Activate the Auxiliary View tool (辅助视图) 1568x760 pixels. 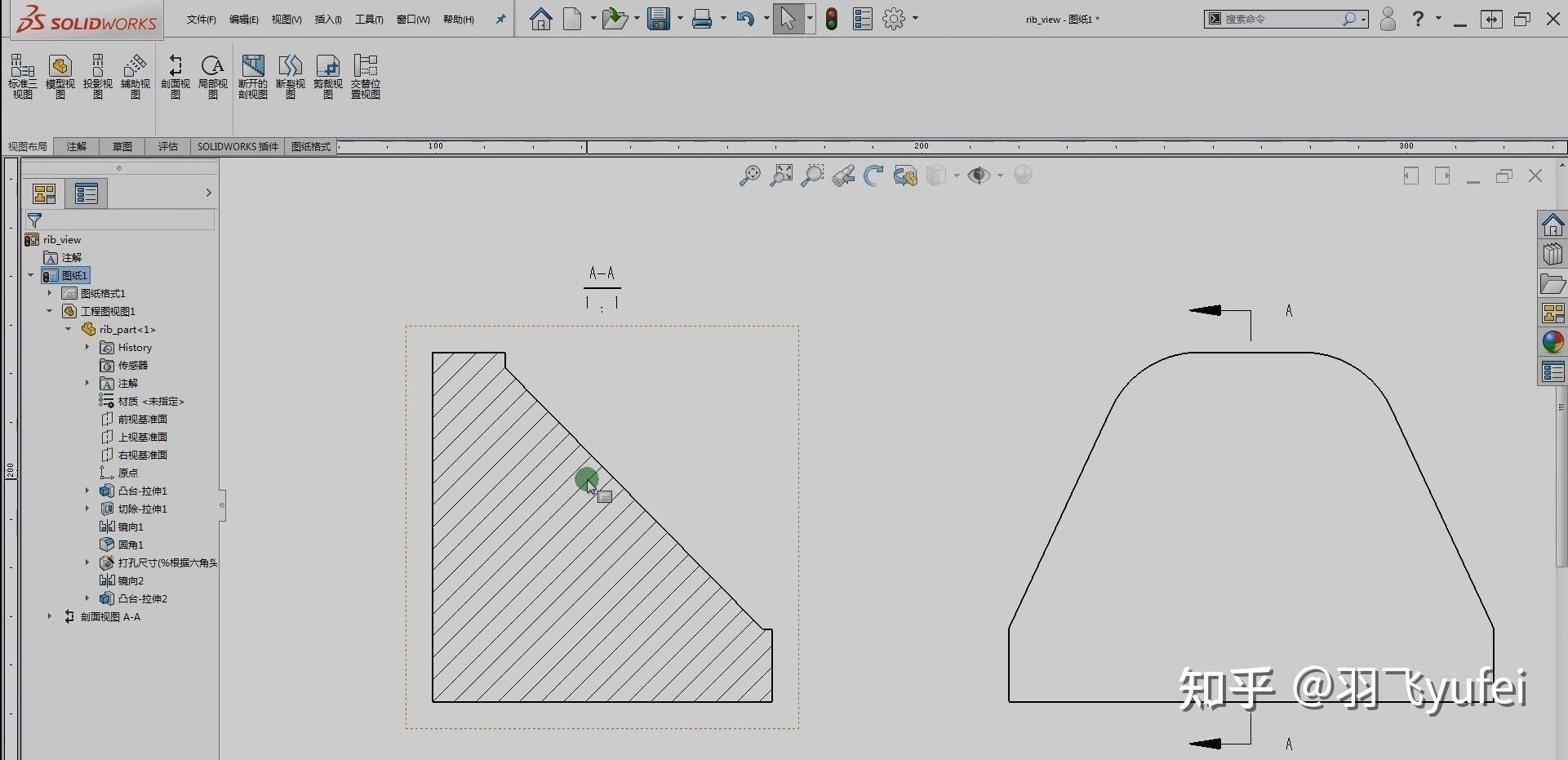pos(135,77)
